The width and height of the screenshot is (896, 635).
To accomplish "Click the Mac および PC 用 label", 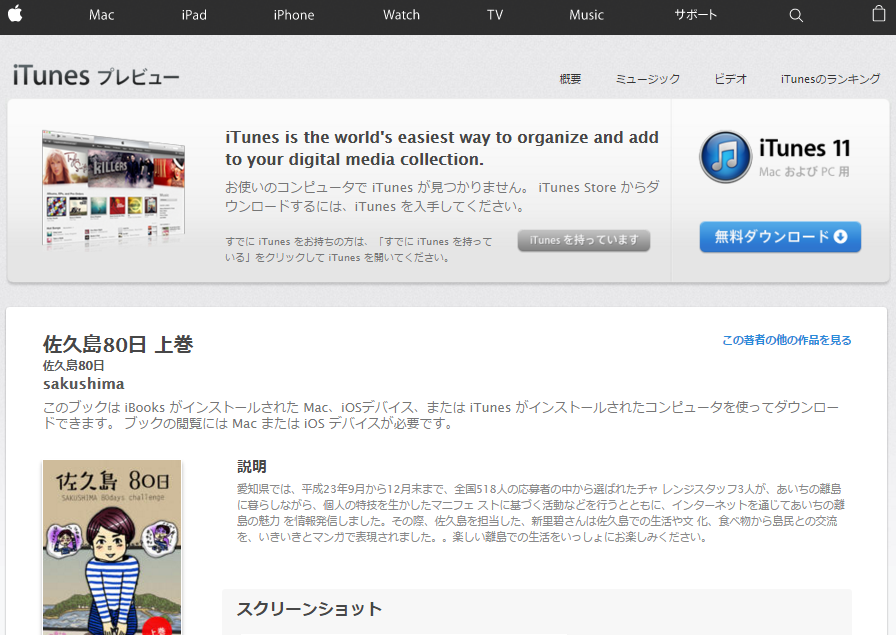I will click(x=804, y=171).
